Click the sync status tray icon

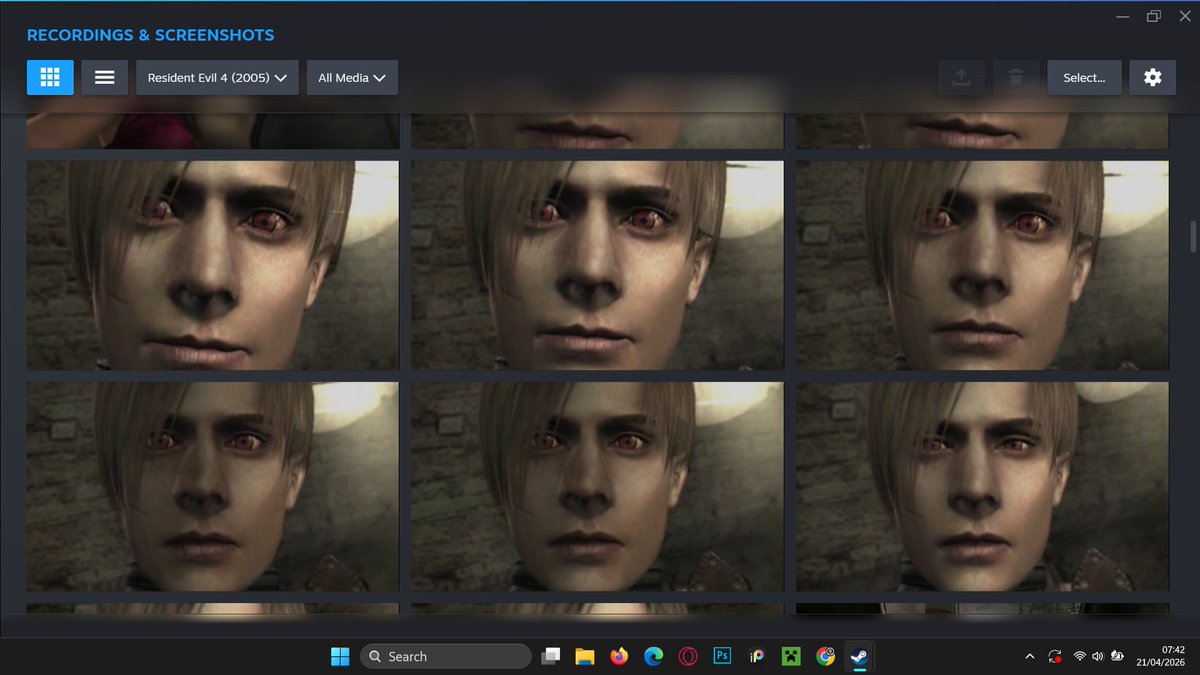1054,656
